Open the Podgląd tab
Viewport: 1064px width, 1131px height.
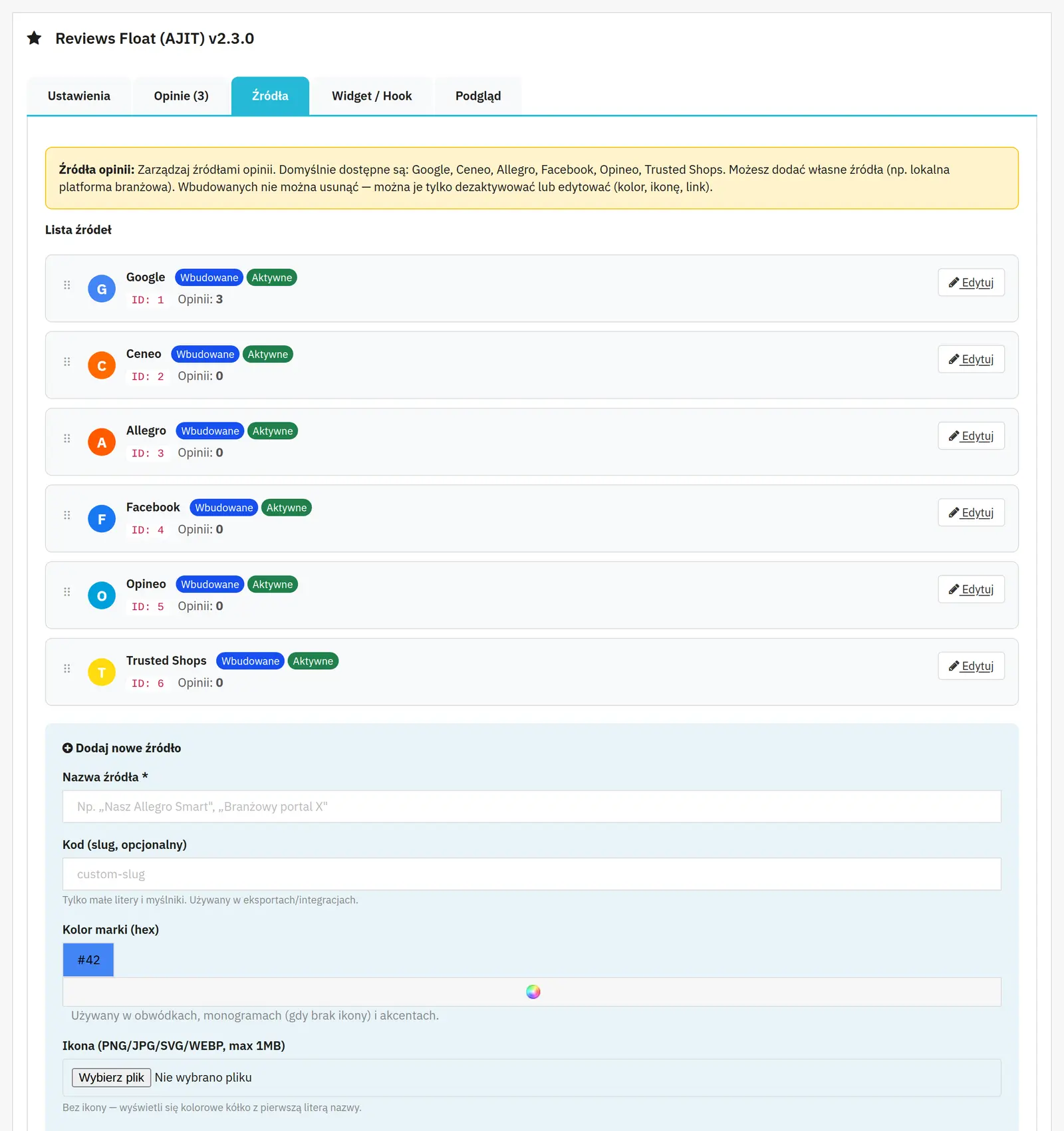click(x=478, y=96)
